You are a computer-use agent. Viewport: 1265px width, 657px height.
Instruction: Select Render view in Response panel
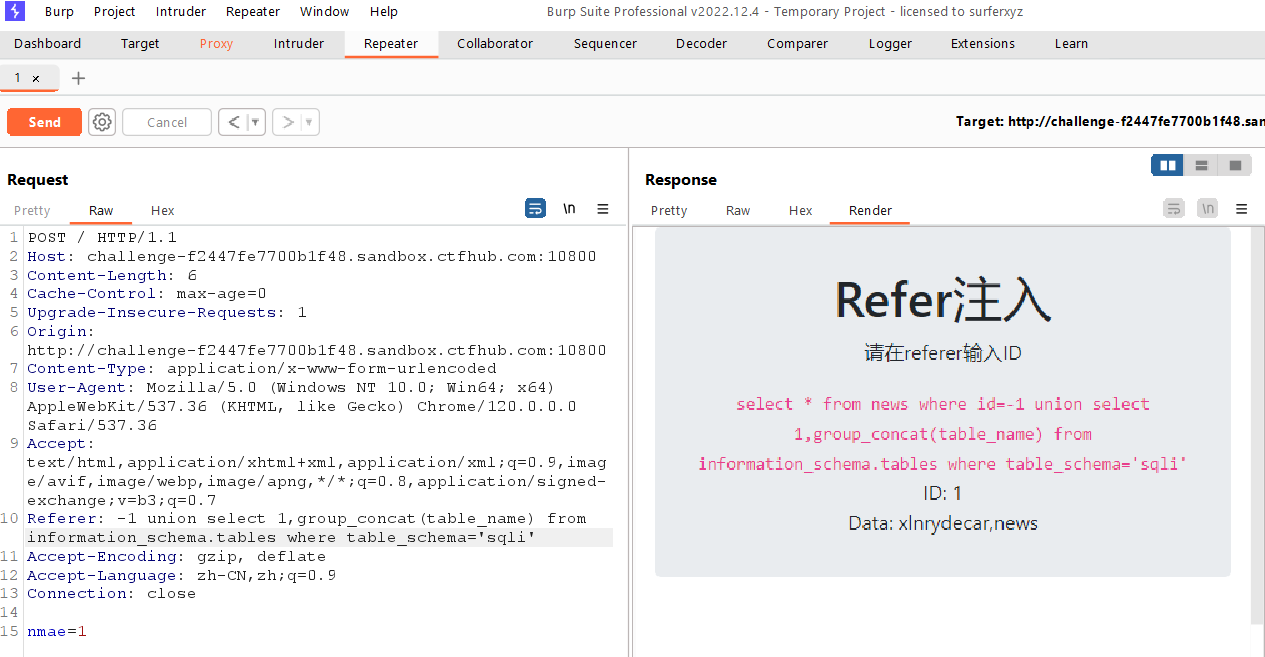click(870, 210)
